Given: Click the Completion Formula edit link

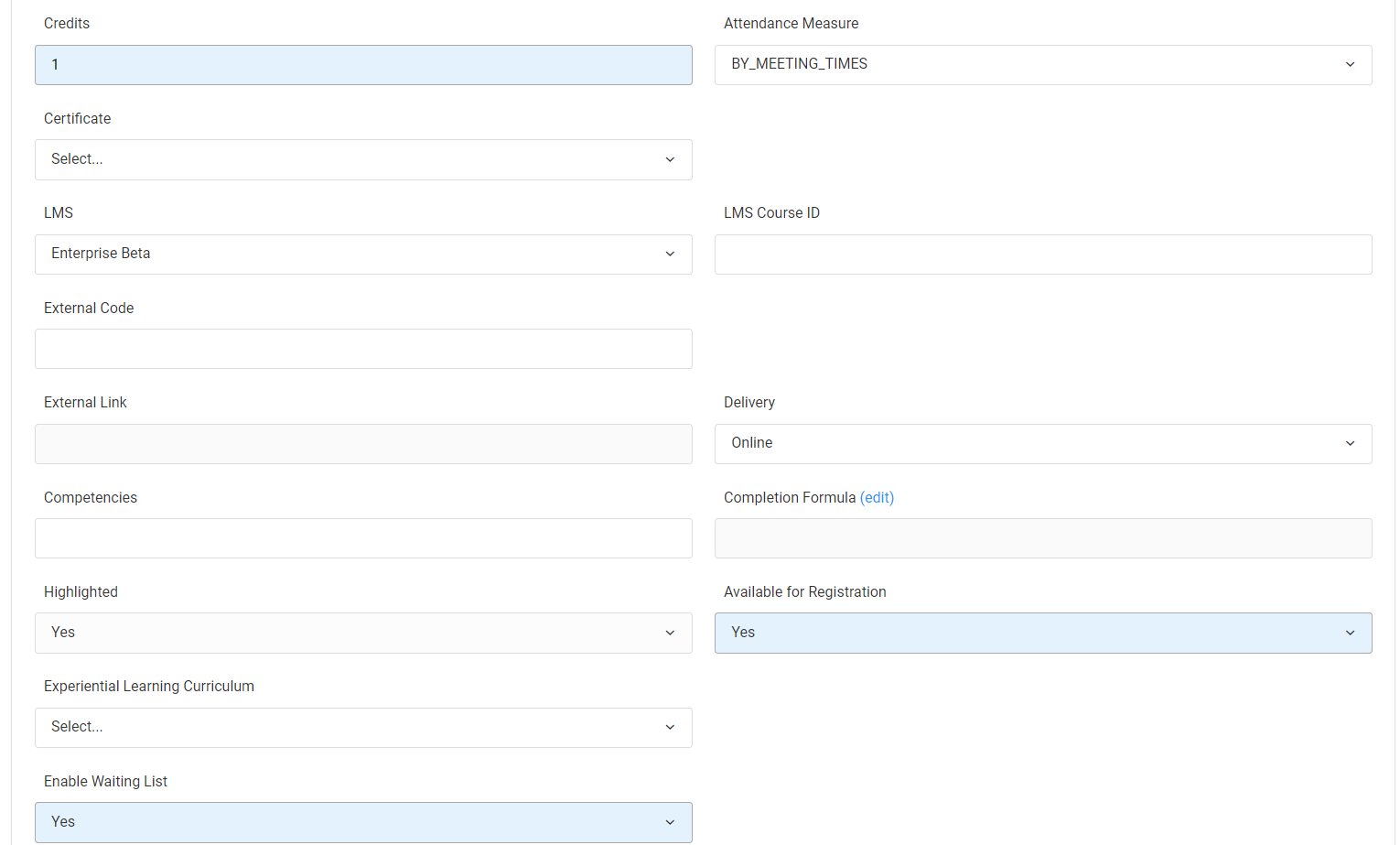Looking at the screenshot, I should tap(877, 497).
